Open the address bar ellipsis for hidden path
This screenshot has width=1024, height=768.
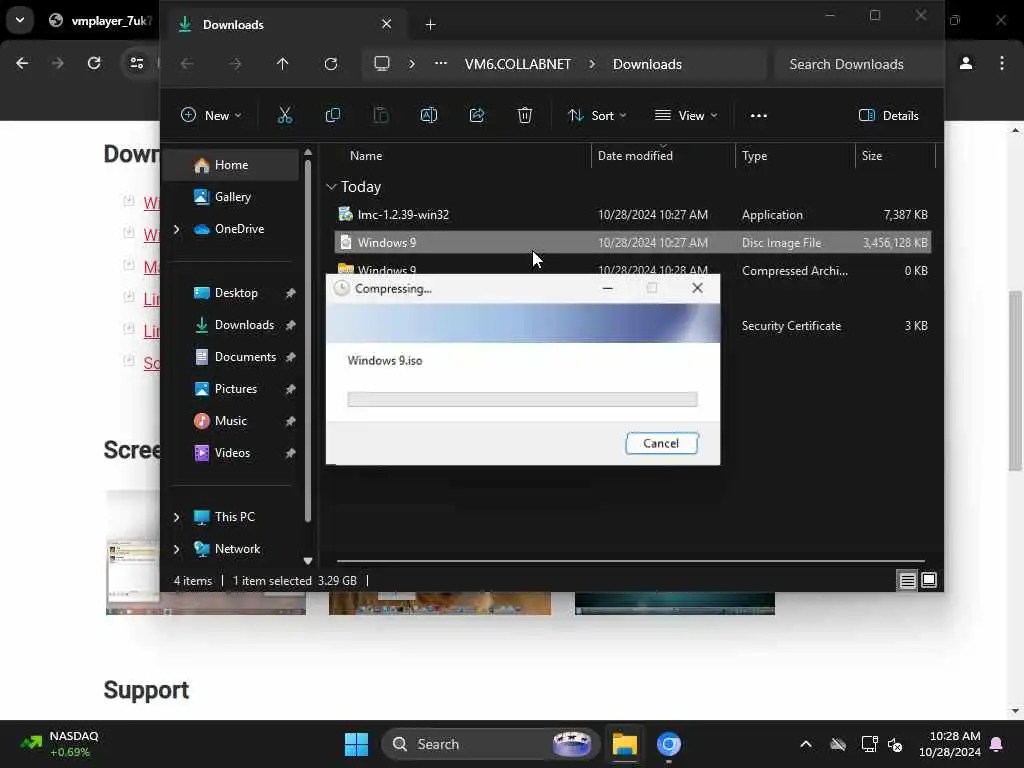point(441,64)
